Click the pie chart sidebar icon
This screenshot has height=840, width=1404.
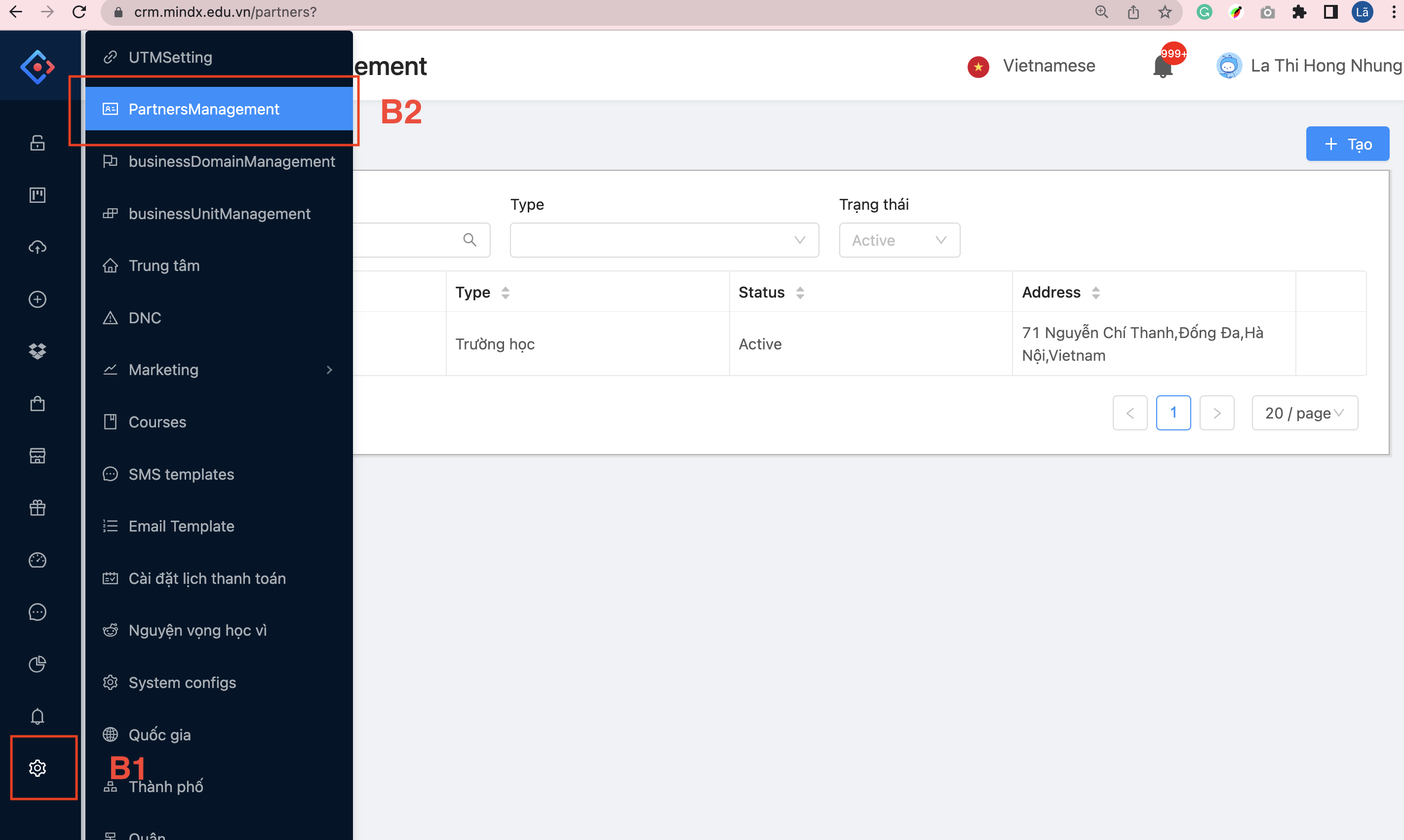(38, 663)
